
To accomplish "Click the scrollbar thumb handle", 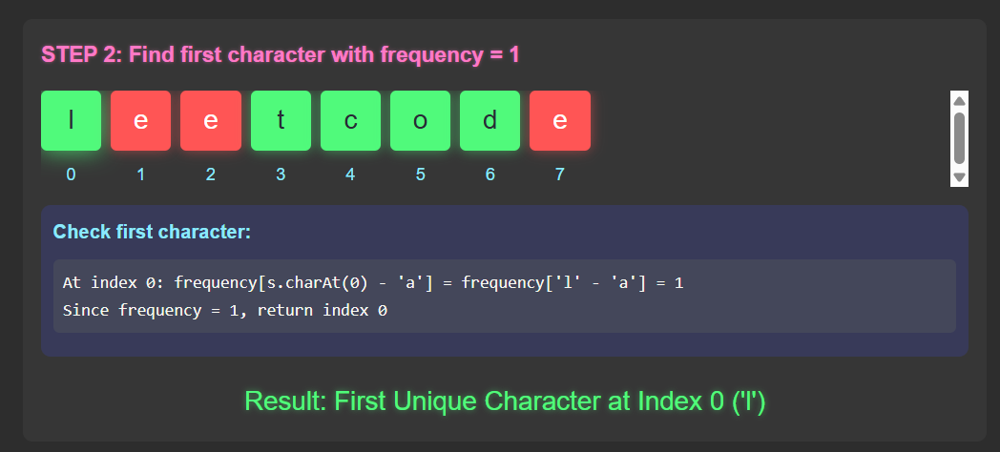I will pos(959,137).
